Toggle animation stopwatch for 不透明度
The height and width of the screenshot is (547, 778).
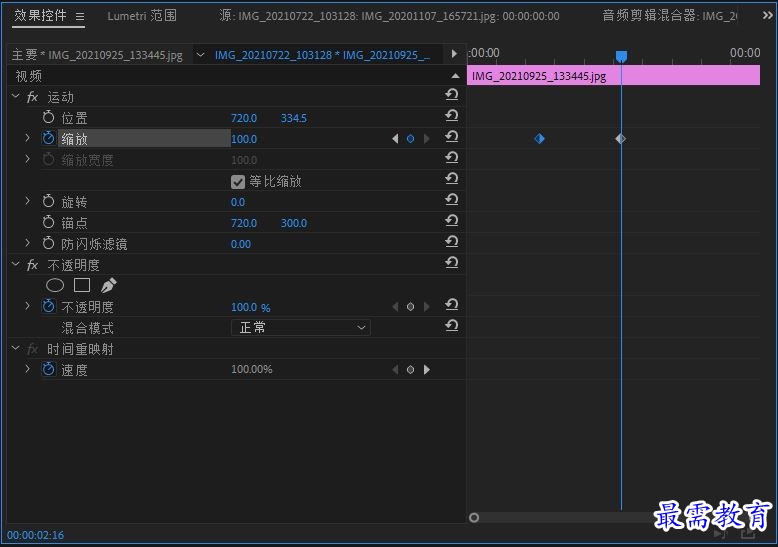tap(48, 306)
